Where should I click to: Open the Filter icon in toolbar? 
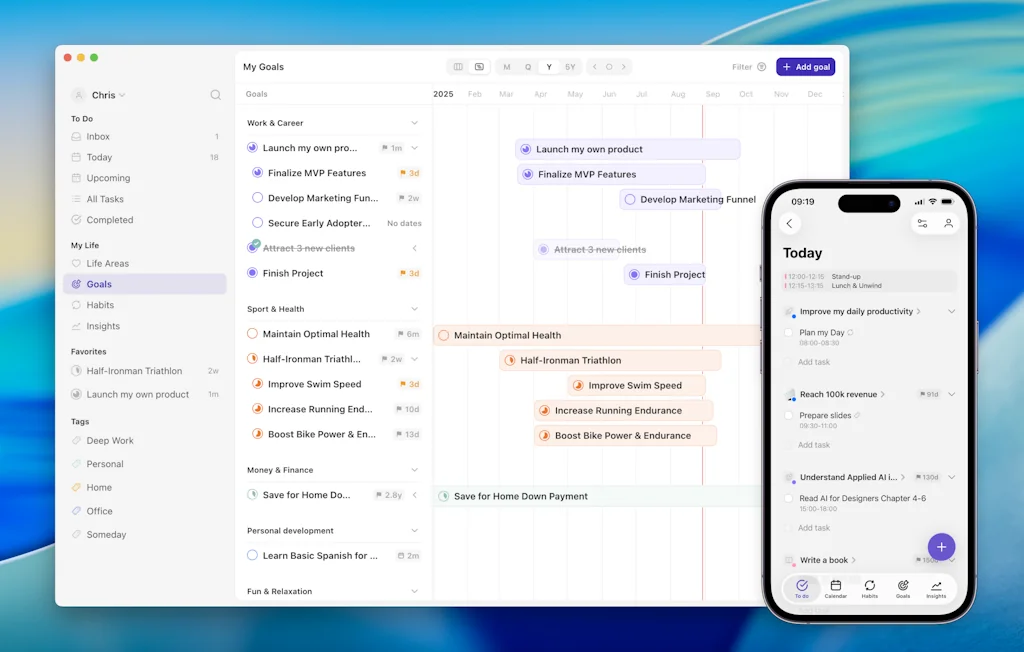(761, 67)
